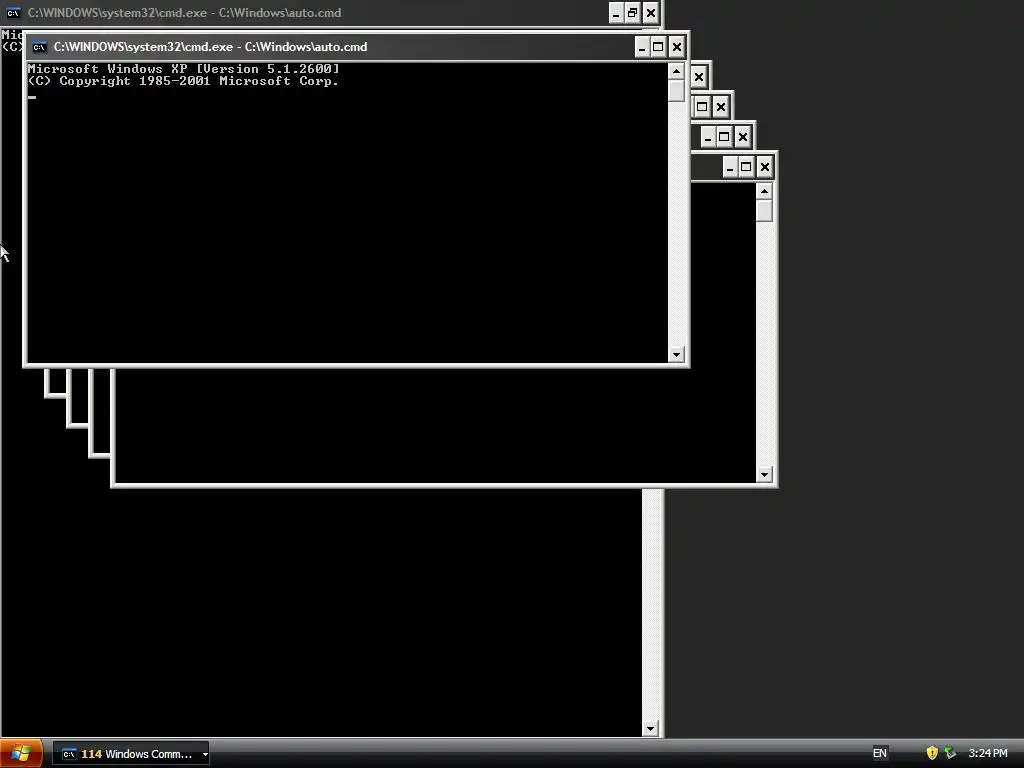Close the third stacked cmd window
1024x768 pixels.
pos(720,107)
